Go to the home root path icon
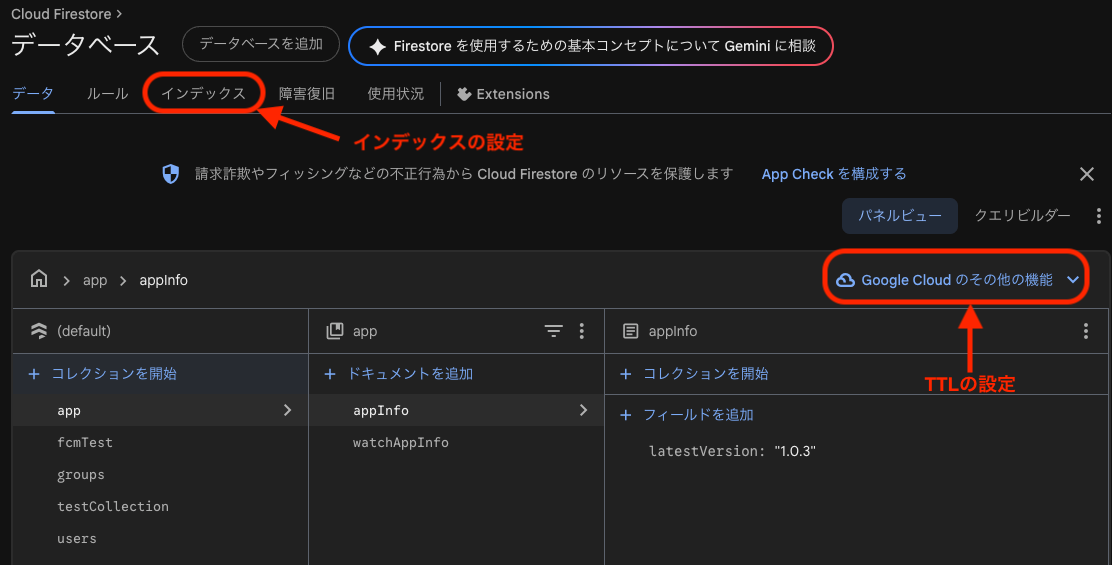The height and width of the screenshot is (565, 1112). [39, 279]
